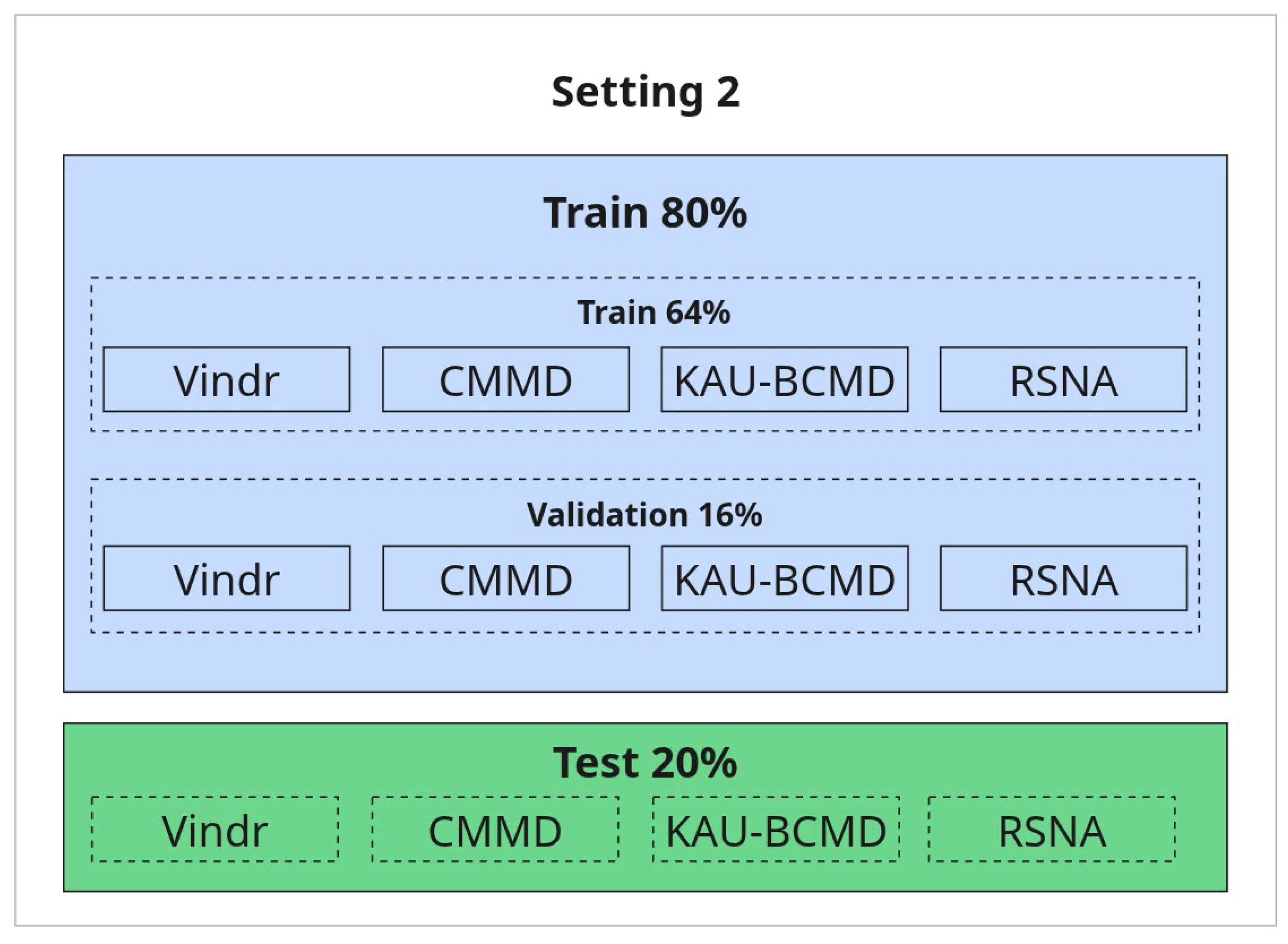
Task: Click CMMD box under Validation 16%
Action: tap(506, 578)
